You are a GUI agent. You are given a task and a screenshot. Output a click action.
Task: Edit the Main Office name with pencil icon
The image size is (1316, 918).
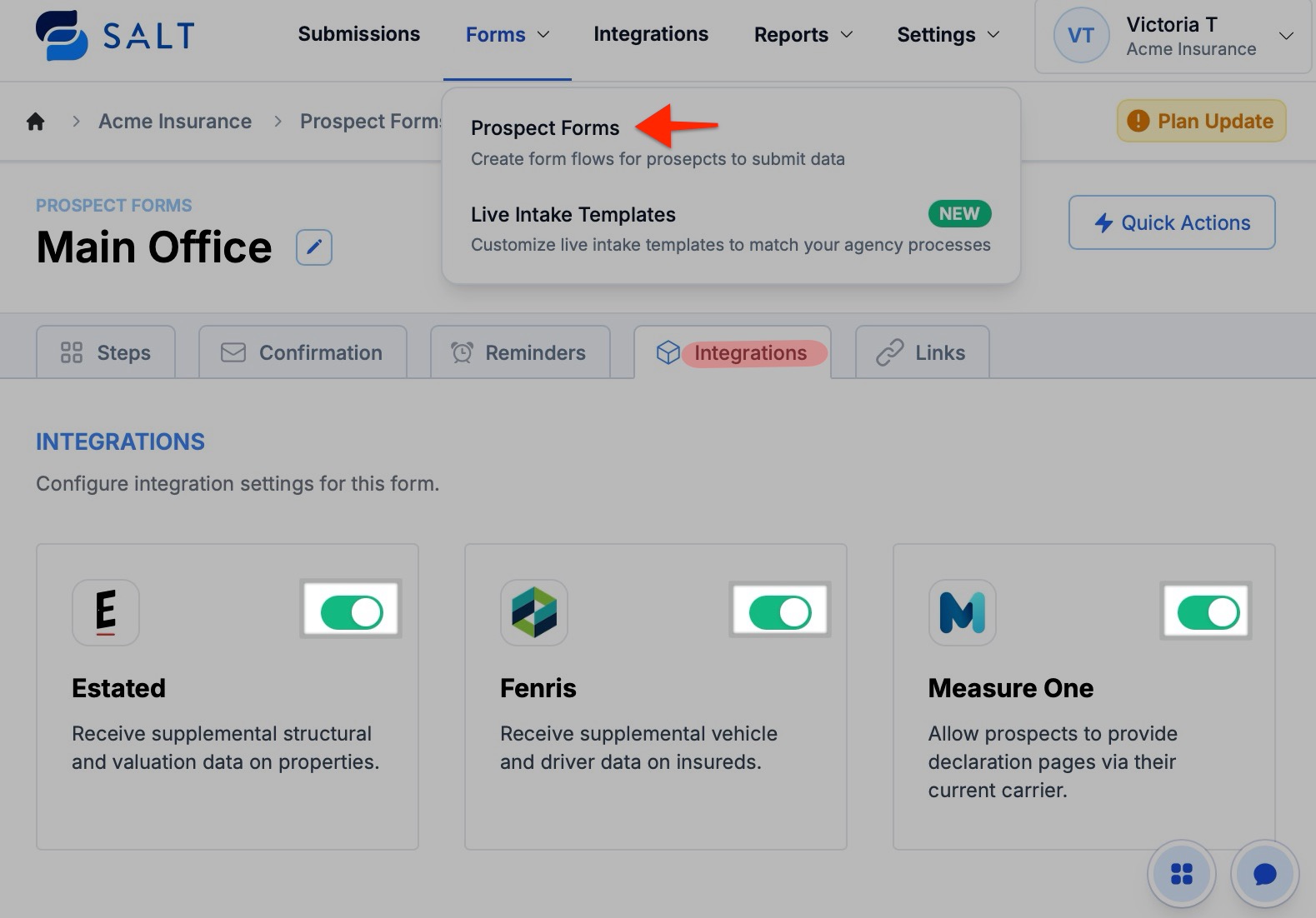(314, 247)
